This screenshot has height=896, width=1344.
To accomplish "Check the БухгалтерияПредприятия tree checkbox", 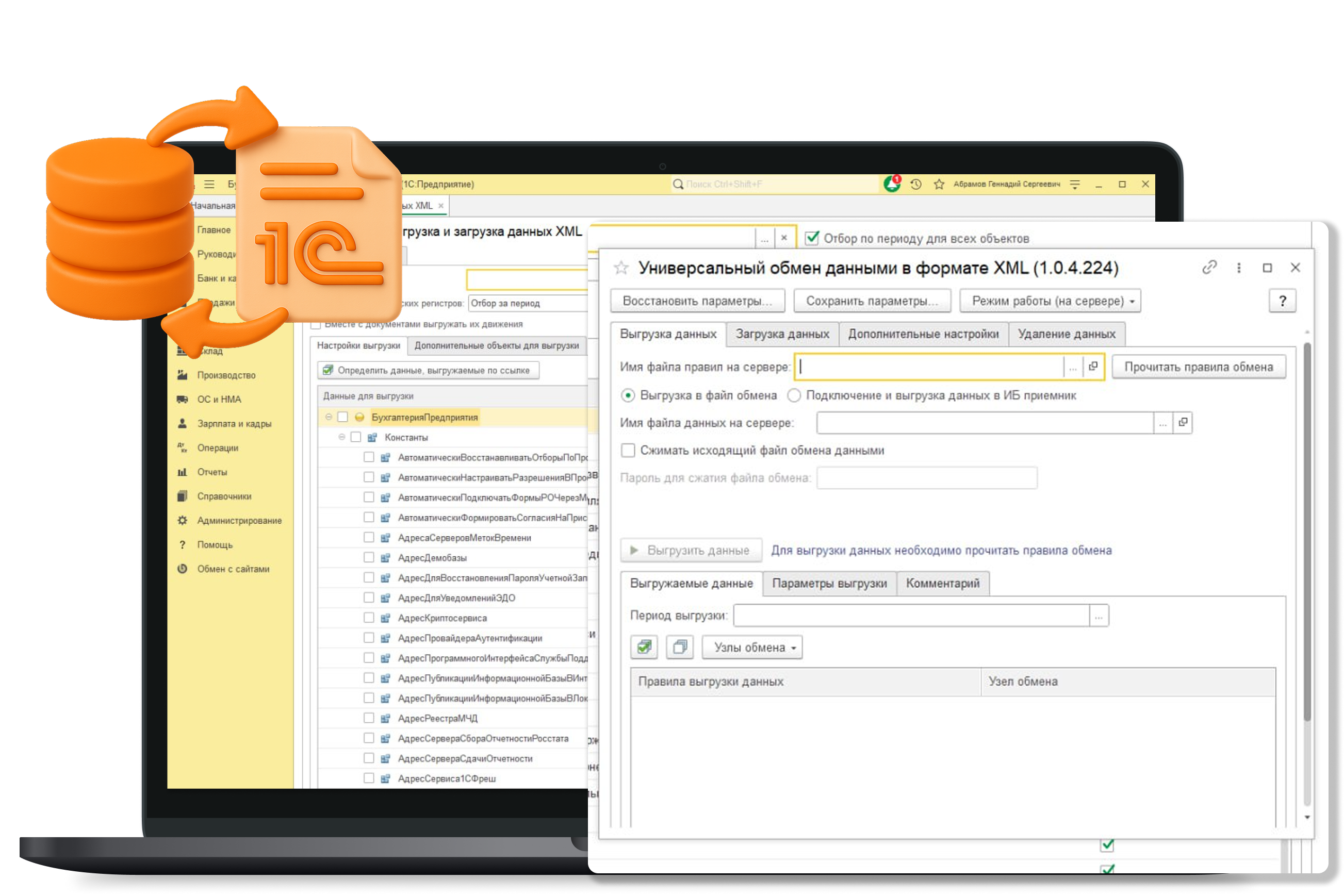I will [342, 417].
